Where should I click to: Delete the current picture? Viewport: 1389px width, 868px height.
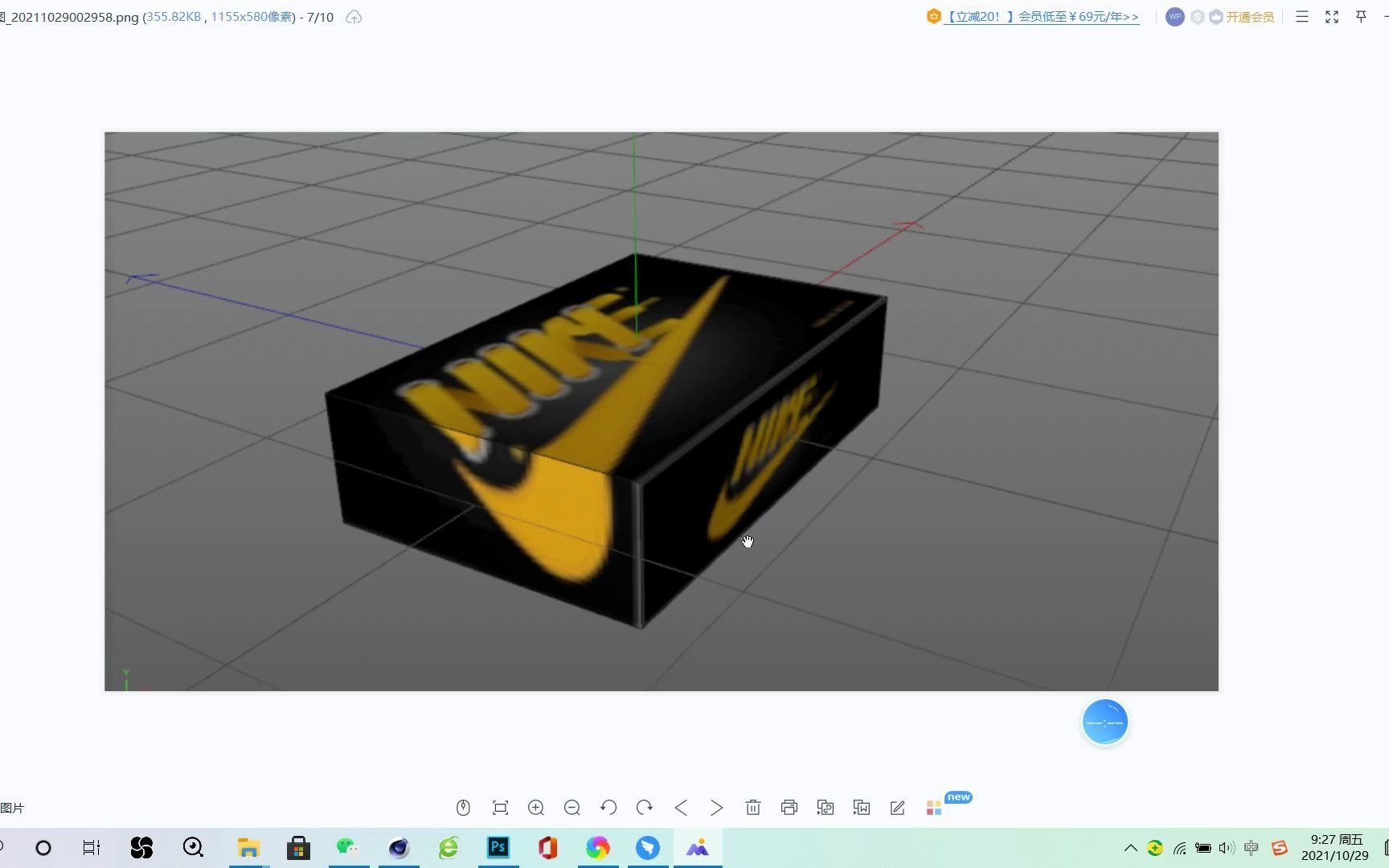click(752, 807)
